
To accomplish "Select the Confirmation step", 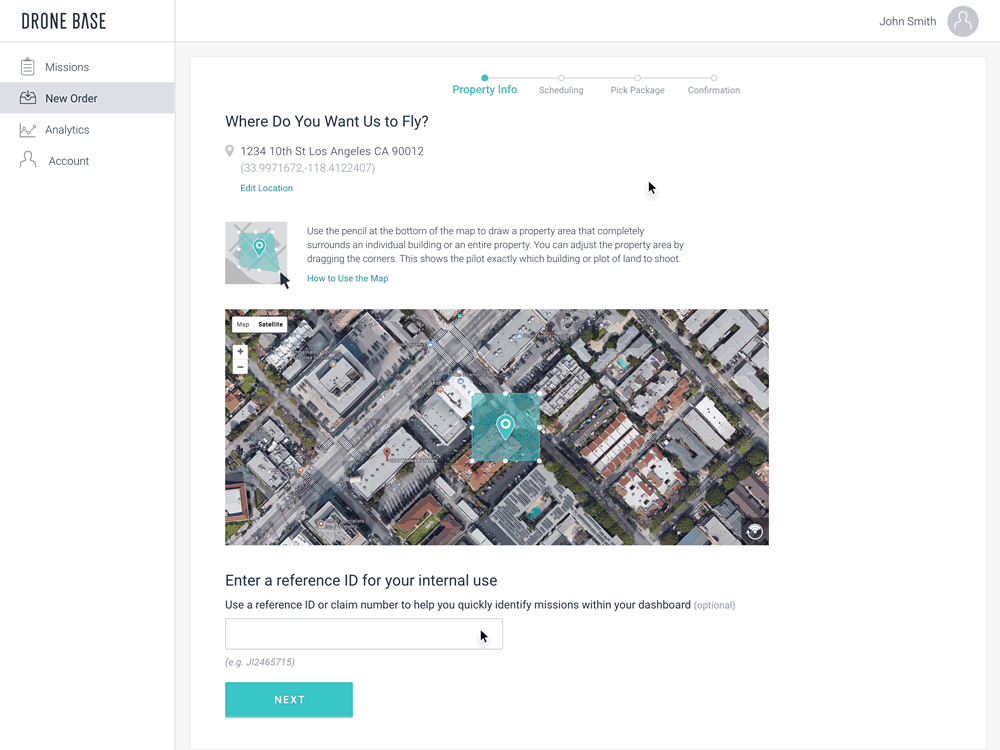I will (x=713, y=89).
